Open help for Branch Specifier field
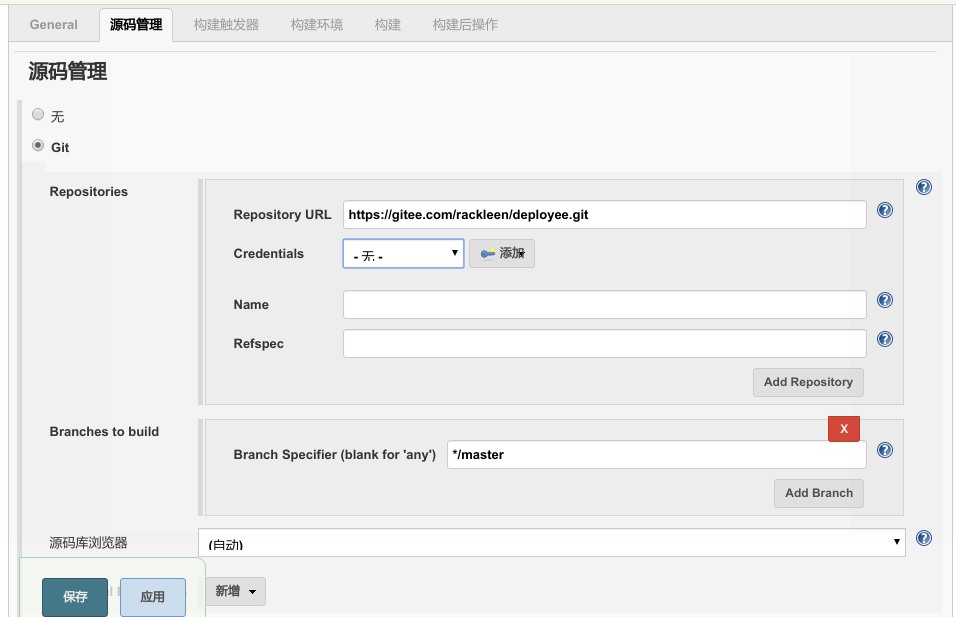Image resolution: width=956 pixels, height=617 pixels. 884,450
